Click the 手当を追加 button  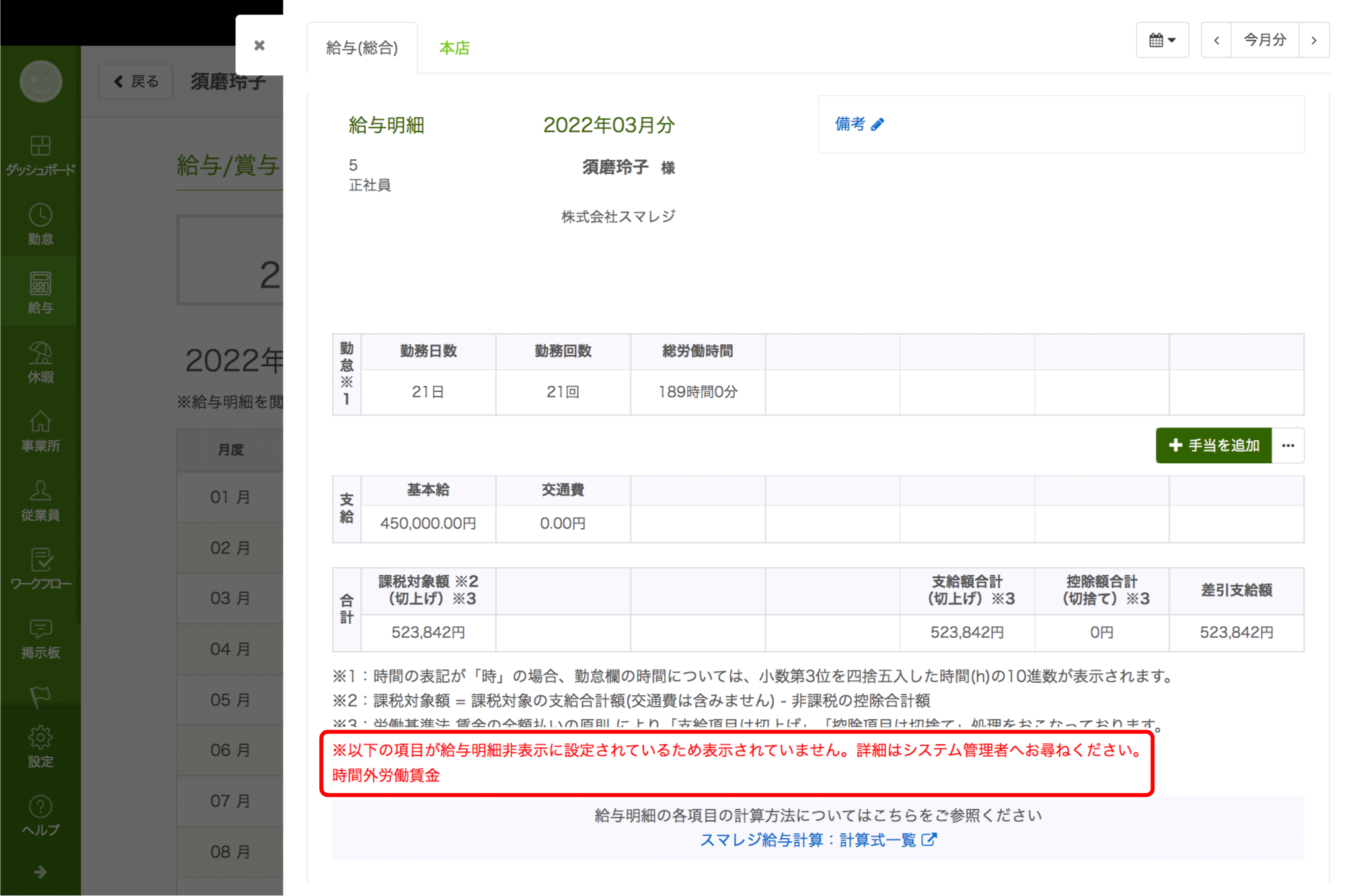pyautogui.click(x=1213, y=445)
